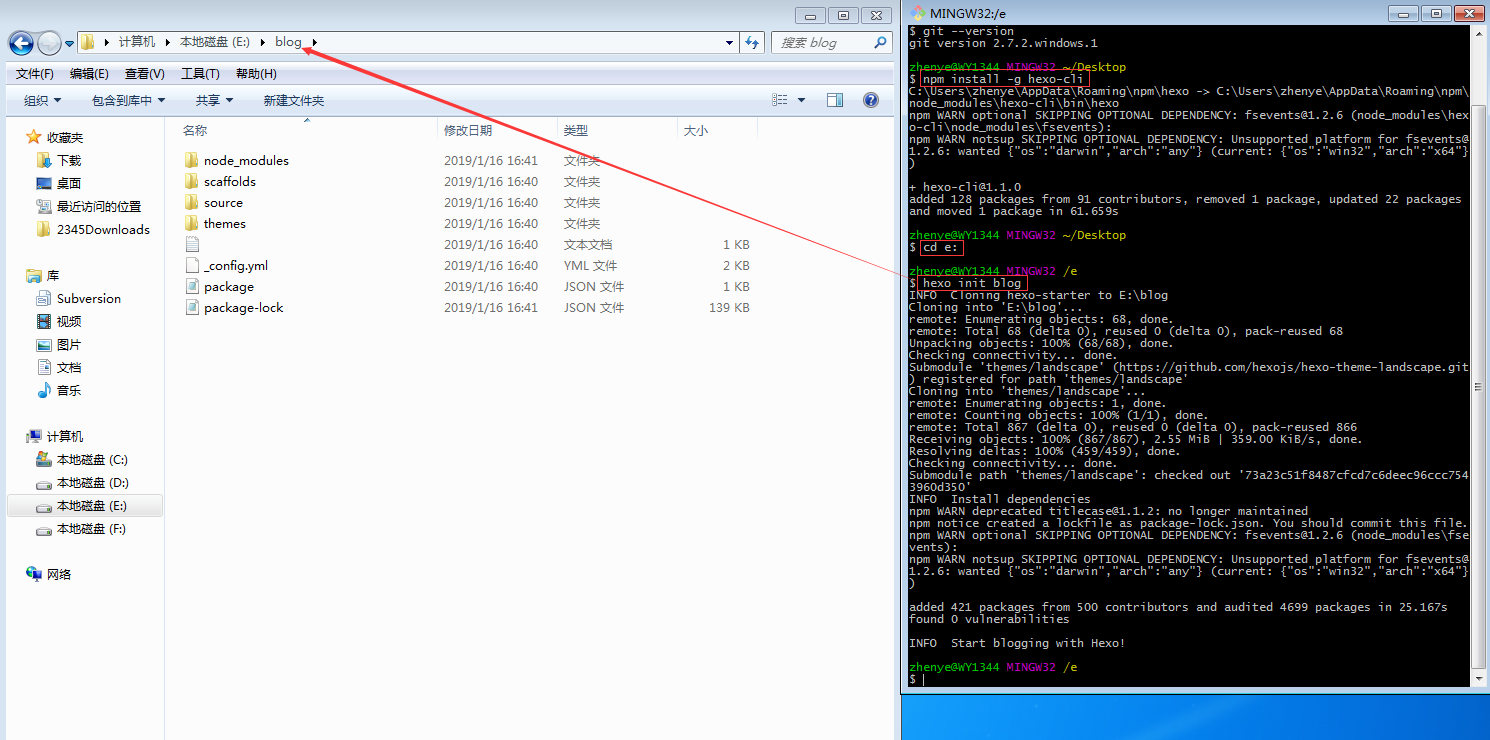Open 最近访问的位置 in navigation pane
This screenshot has width=1490, height=740.
pos(98,207)
